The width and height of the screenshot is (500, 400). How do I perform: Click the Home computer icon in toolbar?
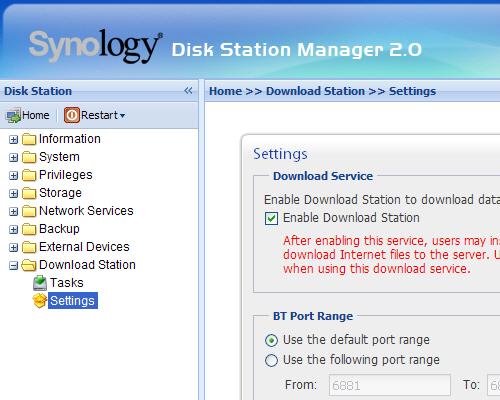(x=13, y=115)
